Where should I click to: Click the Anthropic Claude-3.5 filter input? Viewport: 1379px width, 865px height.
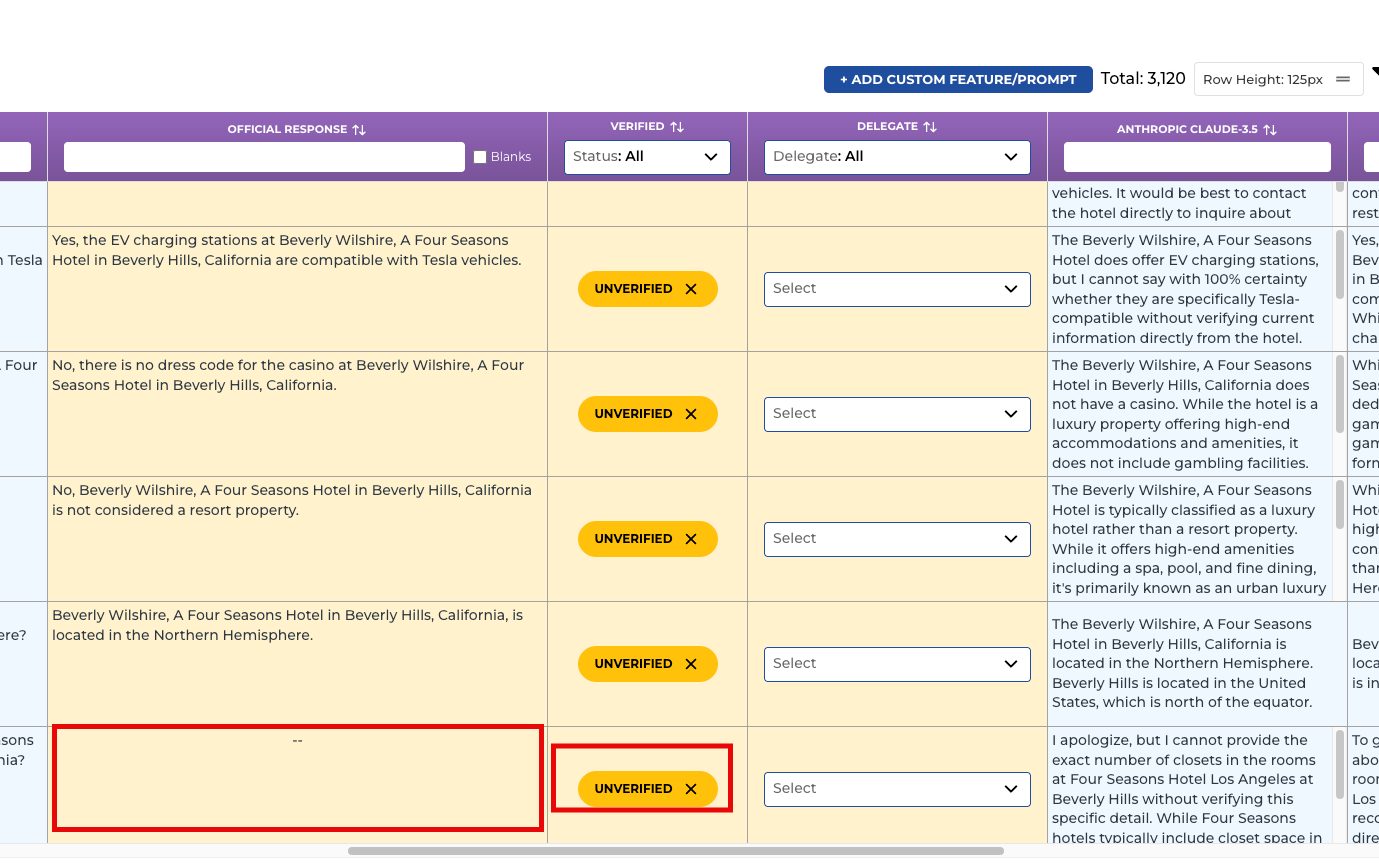(1197, 157)
